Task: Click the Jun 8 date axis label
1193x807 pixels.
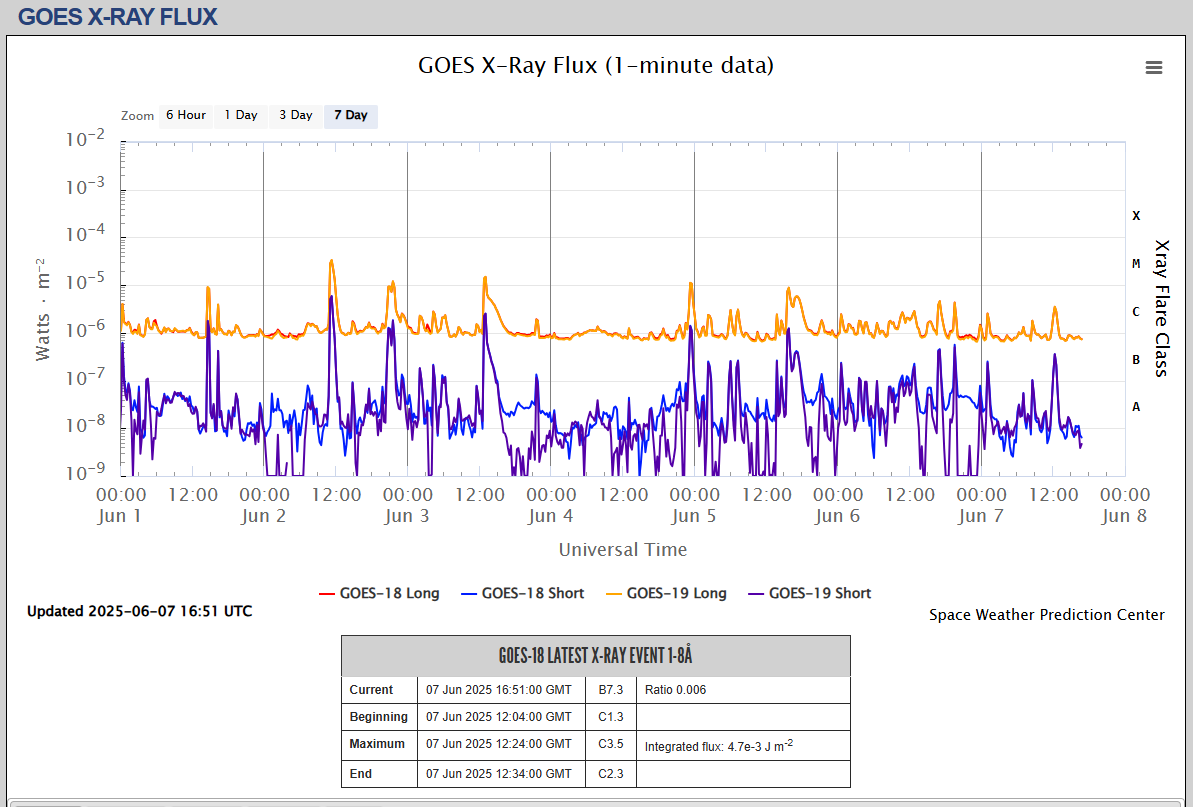Action: pos(1124,516)
